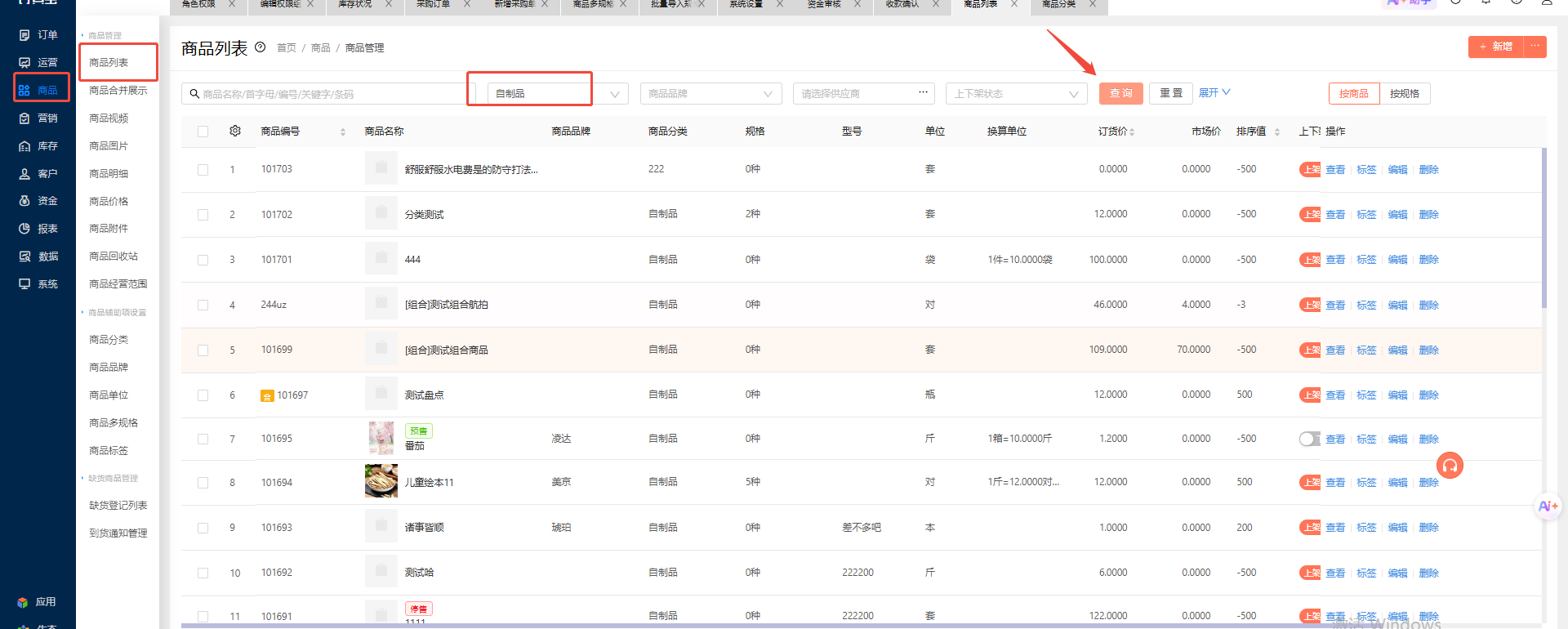Click the more ellipsis button beside 新增
This screenshot has width=1568, height=629.
point(1535,47)
